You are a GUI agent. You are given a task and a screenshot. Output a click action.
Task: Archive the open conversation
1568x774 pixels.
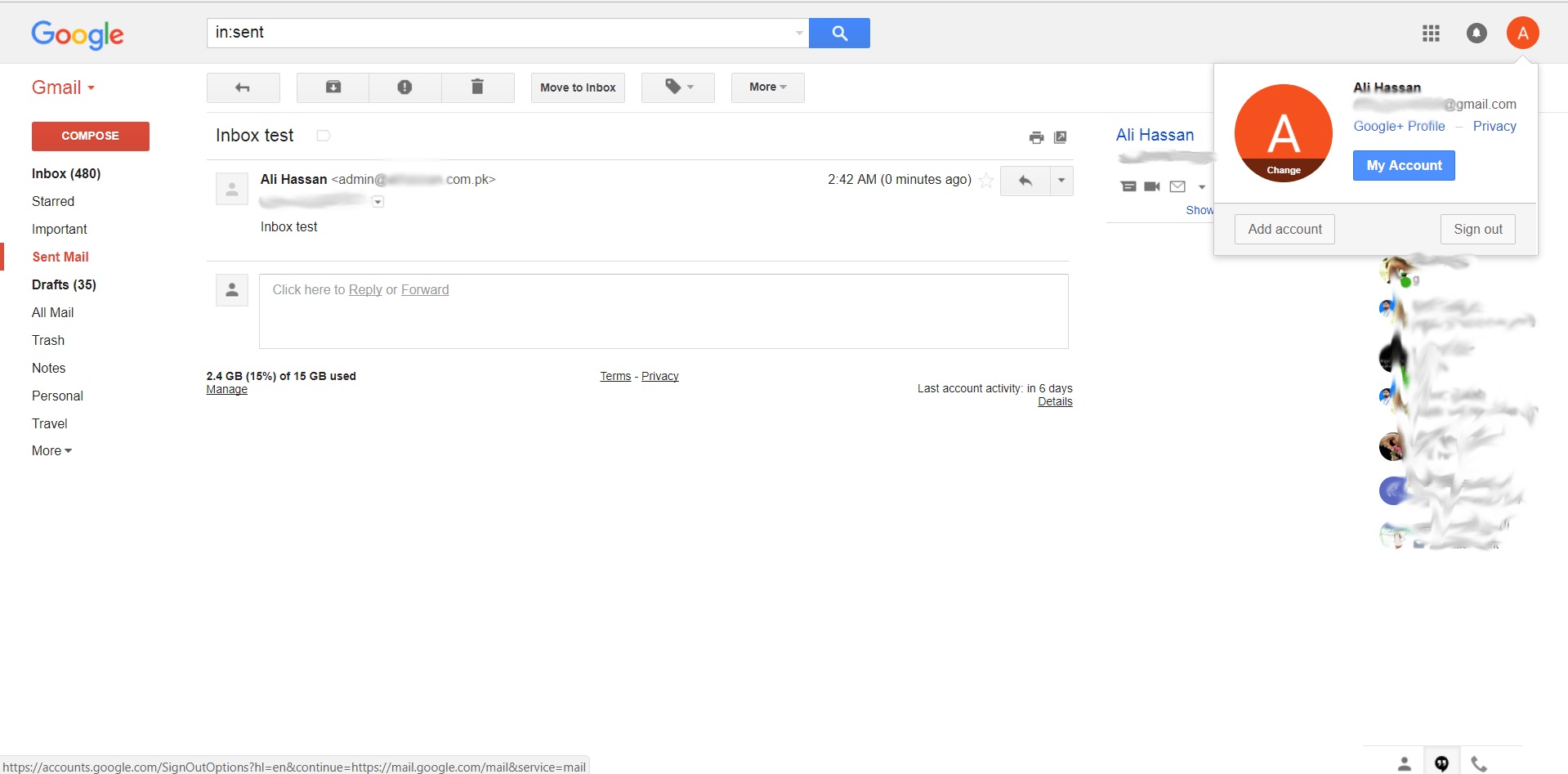[332, 87]
